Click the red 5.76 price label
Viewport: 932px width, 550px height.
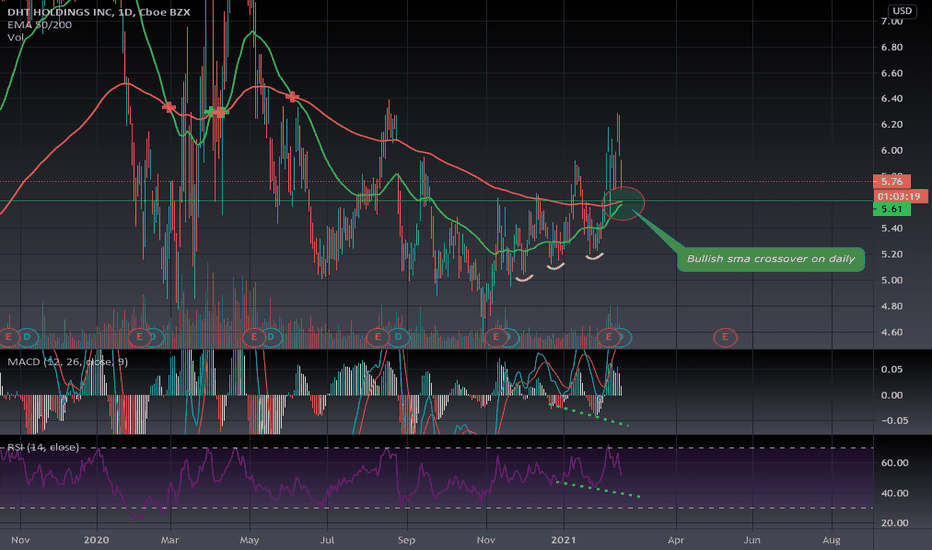(892, 182)
